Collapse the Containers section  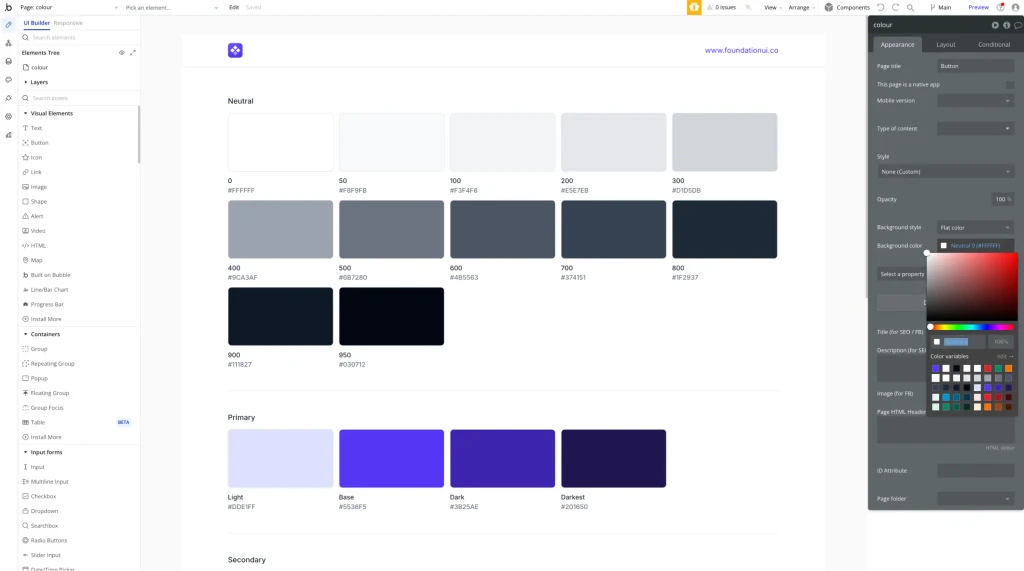point(25,334)
